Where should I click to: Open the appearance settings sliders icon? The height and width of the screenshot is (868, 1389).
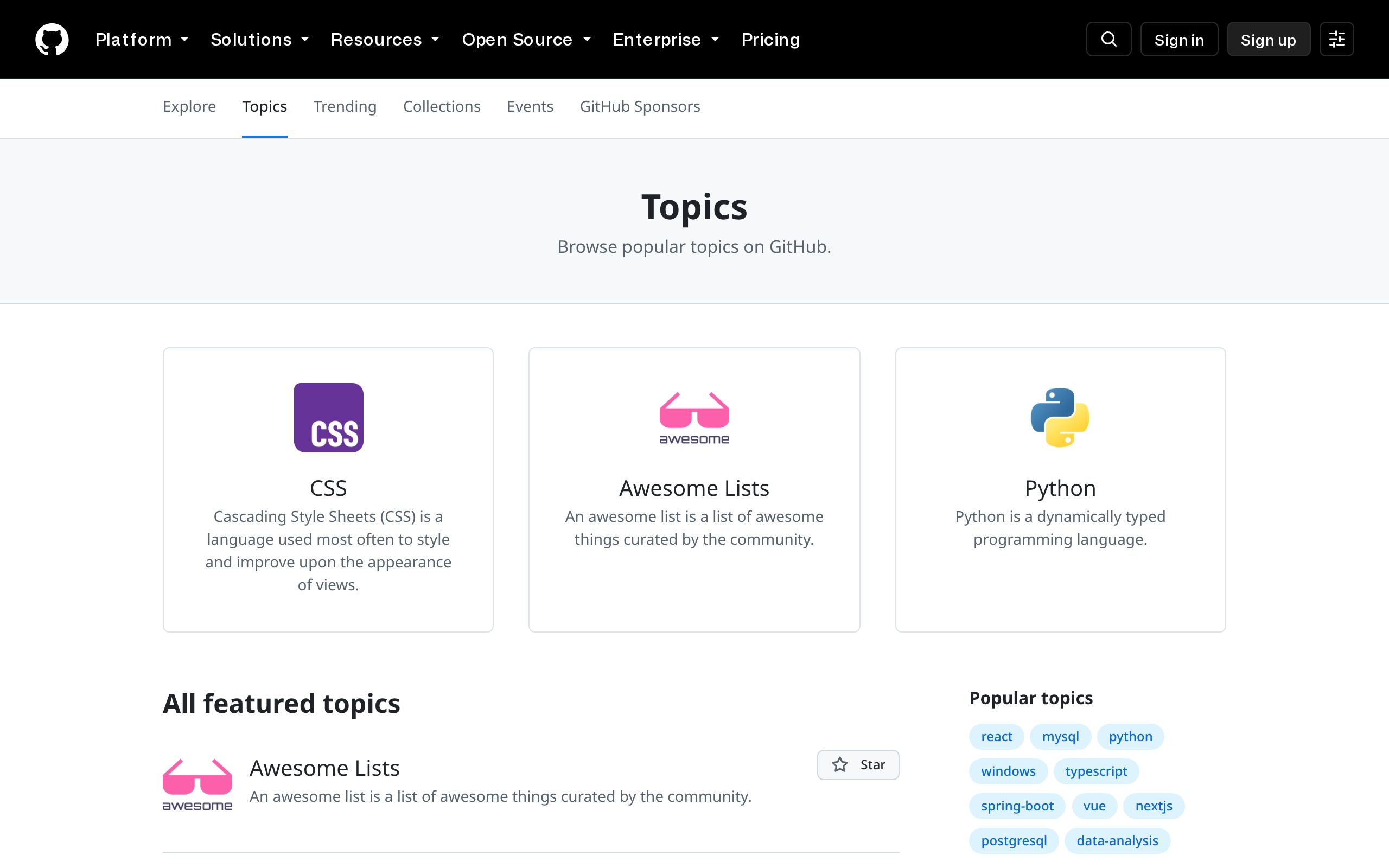(1336, 39)
